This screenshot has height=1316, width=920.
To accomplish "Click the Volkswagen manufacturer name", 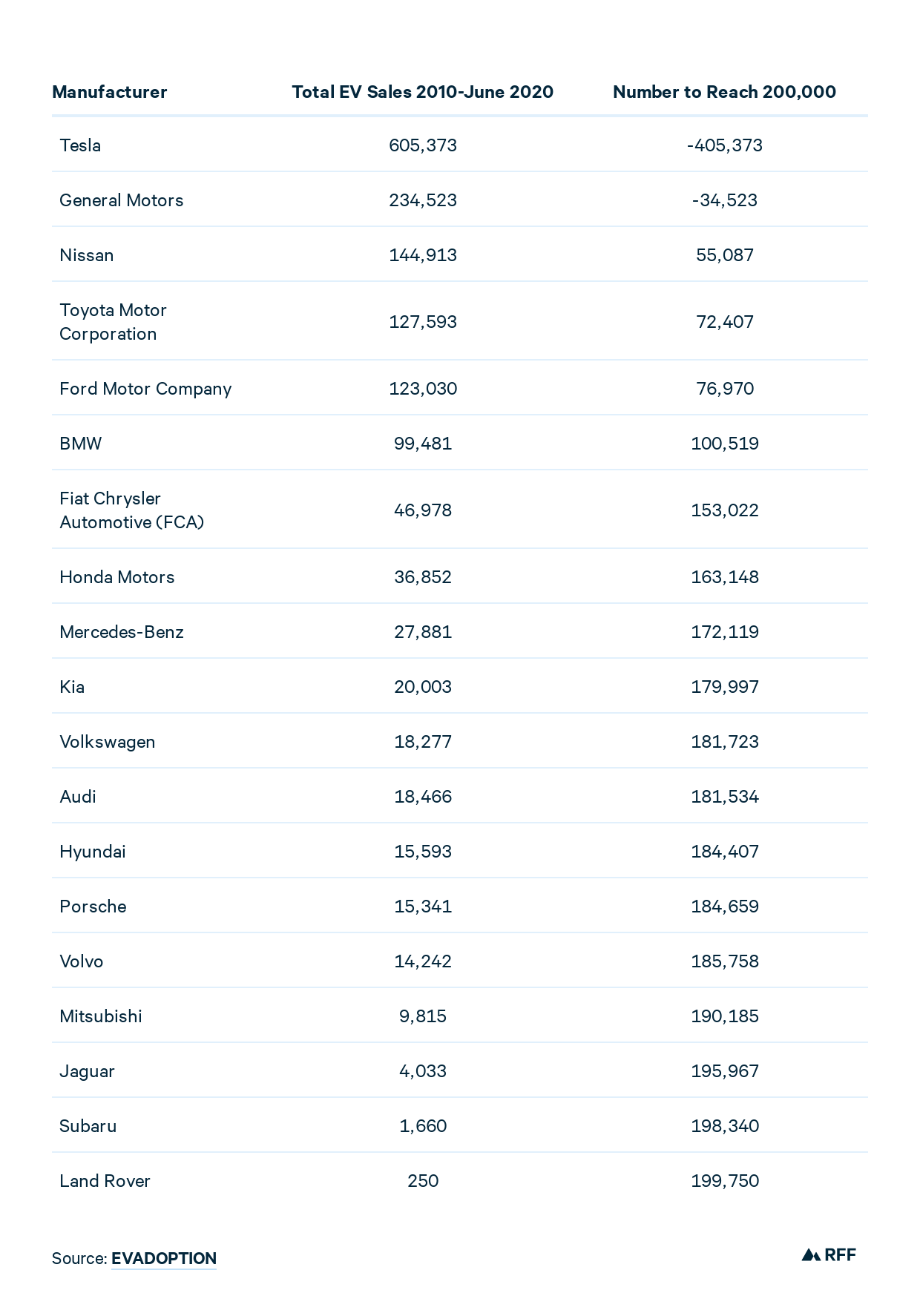I will coord(108,742).
